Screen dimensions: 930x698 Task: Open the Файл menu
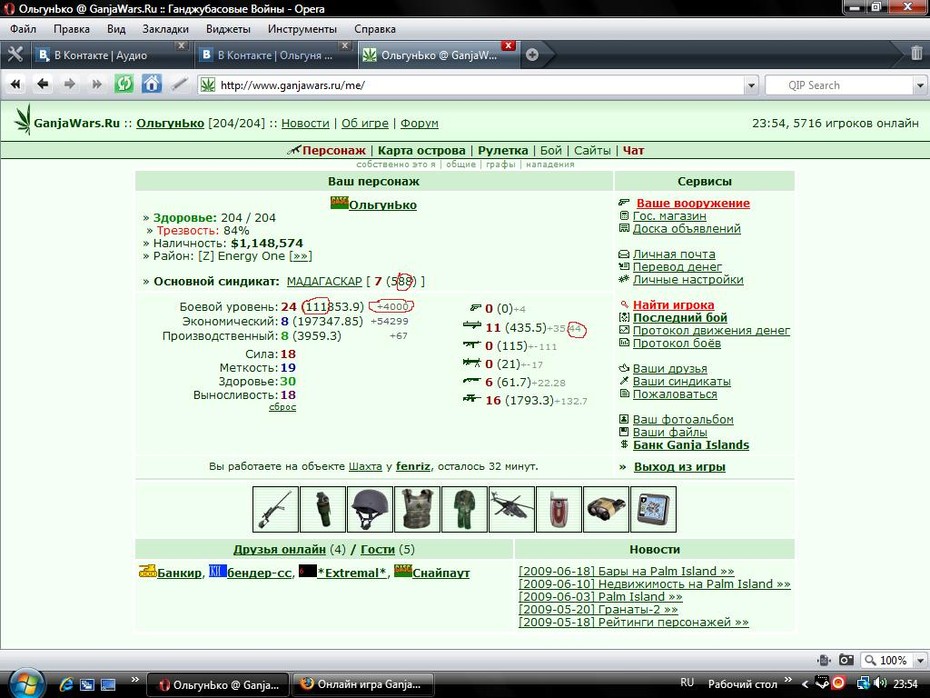pos(23,28)
